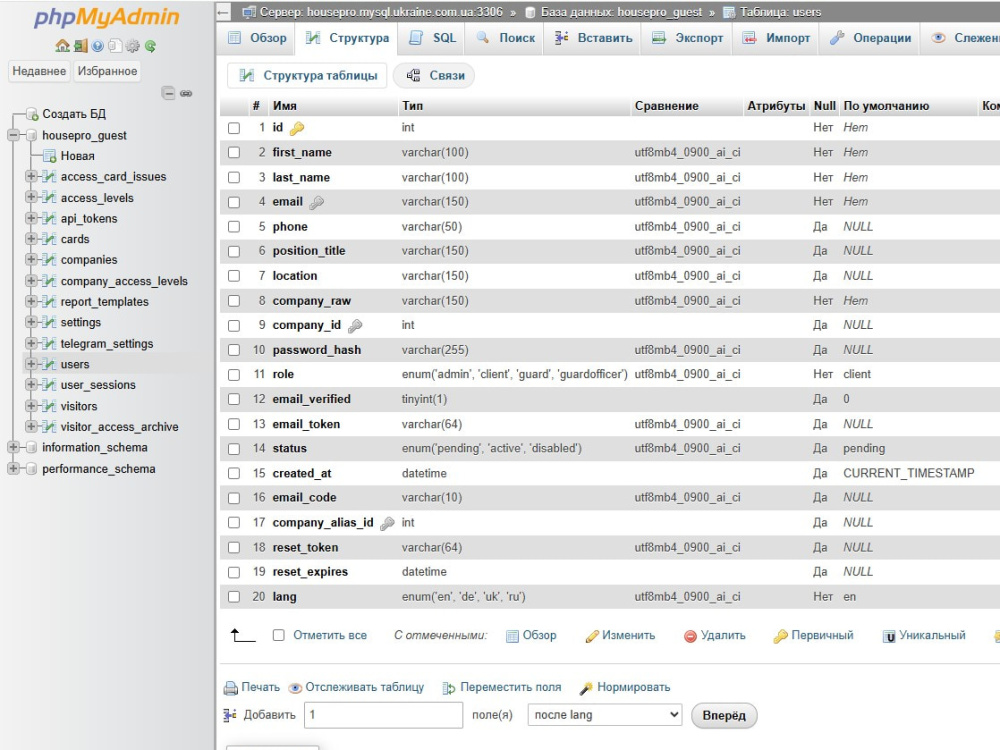The height and width of the screenshot is (750, 1000).
Task: Tick the checkbox for email column
Action: tap(234, 202)
